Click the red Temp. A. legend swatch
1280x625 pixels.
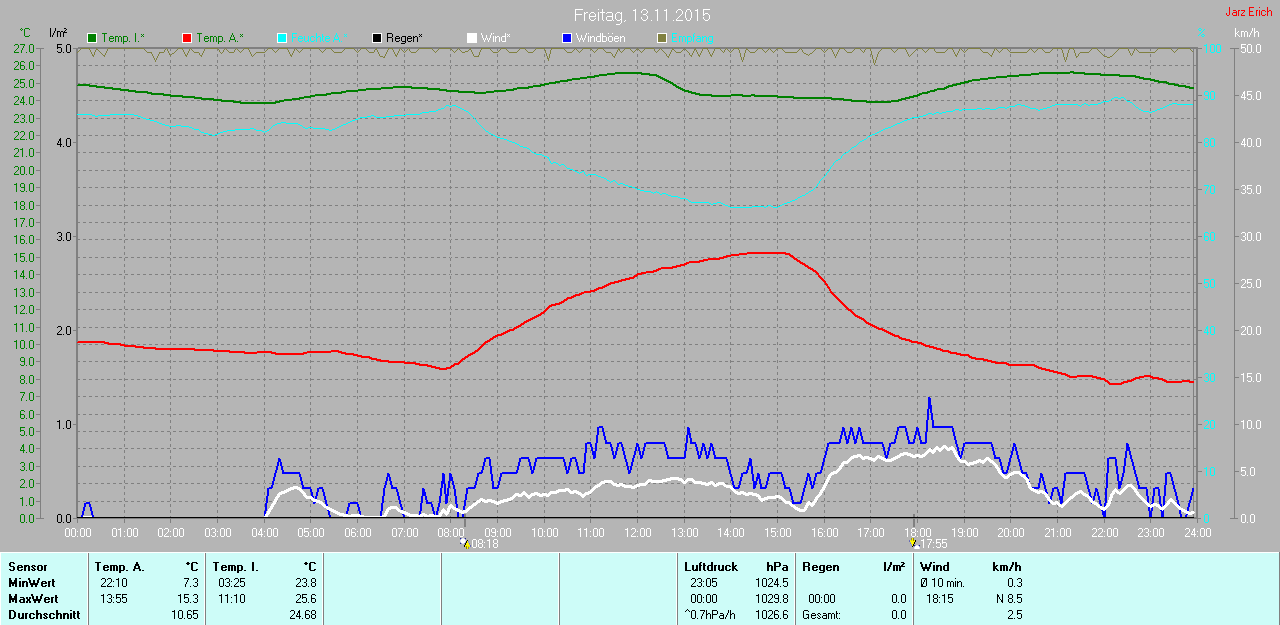(x=187, y=38)
